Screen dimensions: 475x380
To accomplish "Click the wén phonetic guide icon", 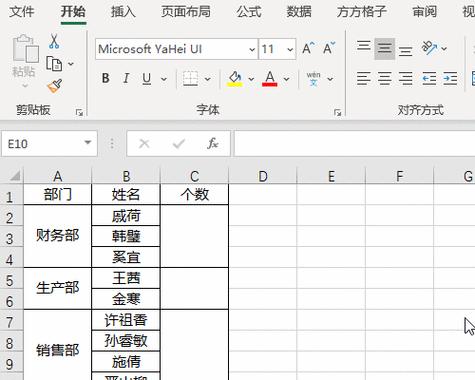I will (x=313, y=79).
